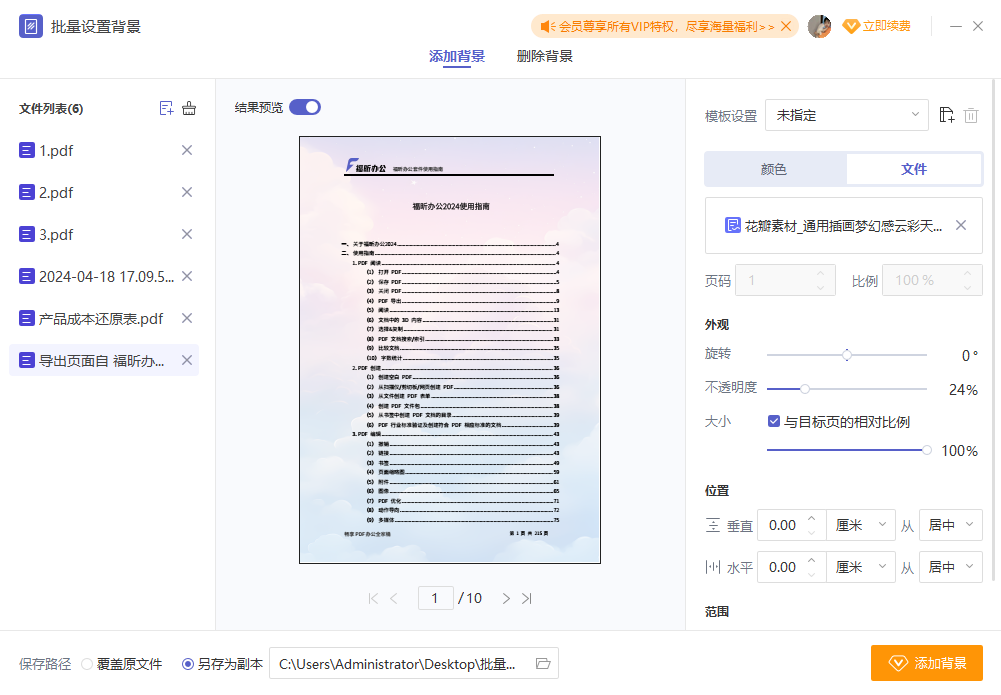Open the VIP privileges banner link
Viewport: 1001px width, 695px height.
666,26
